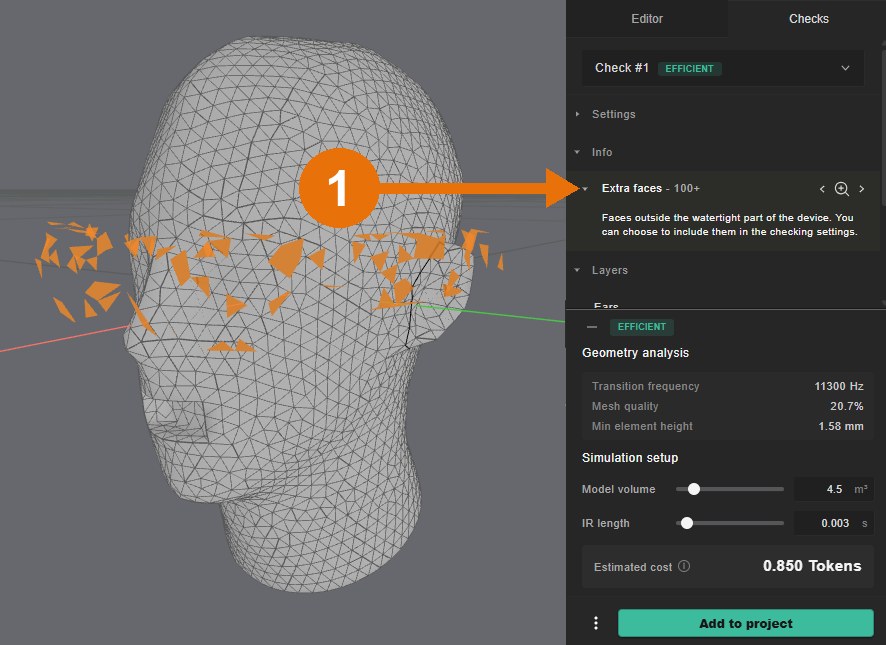Minimize the Geometry analysis panel
The height and width of the screenshot is (645, 886).
(x=592, y=327)
